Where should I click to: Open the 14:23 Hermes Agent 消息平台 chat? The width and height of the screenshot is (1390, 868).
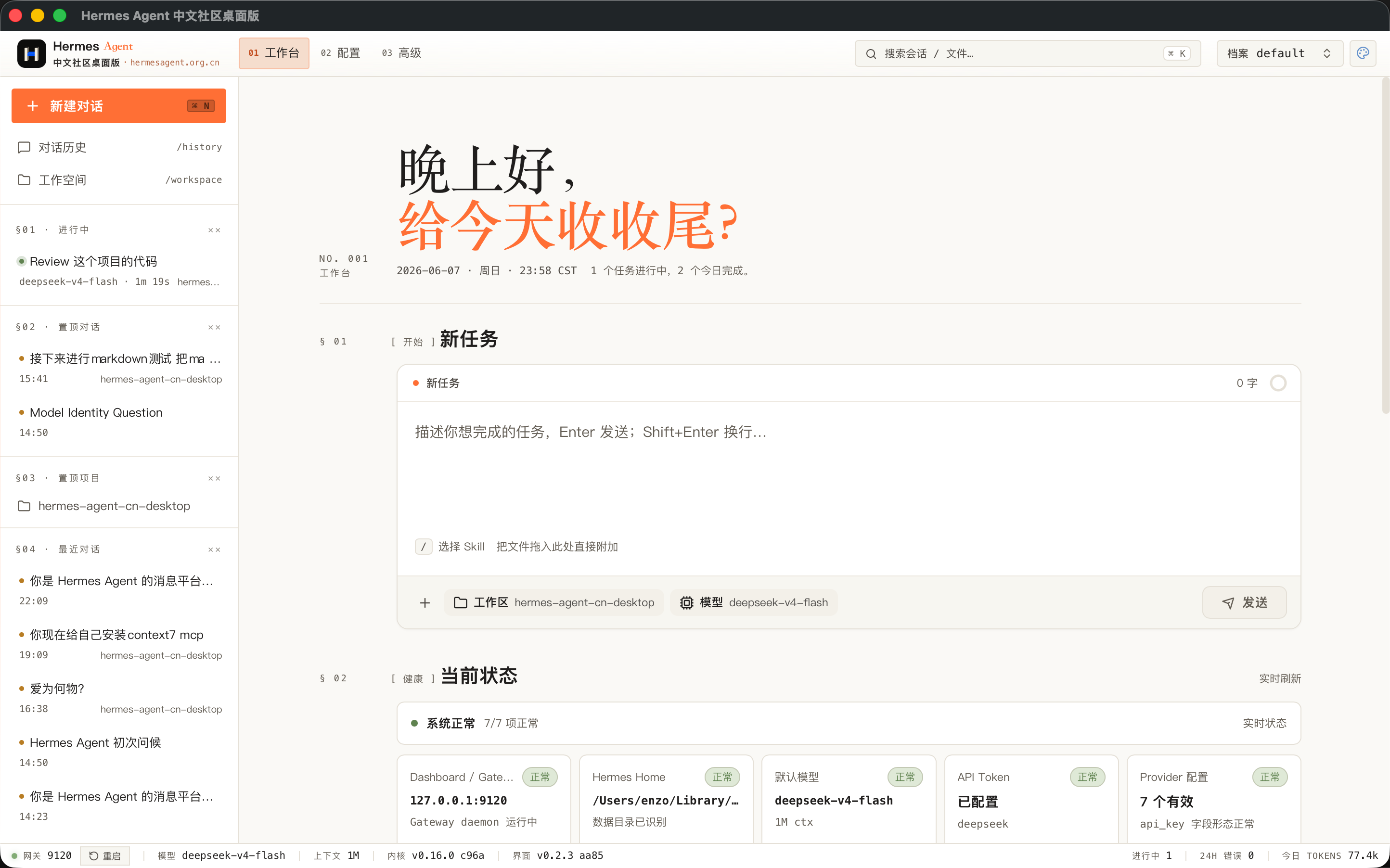[x=119, y=806]
